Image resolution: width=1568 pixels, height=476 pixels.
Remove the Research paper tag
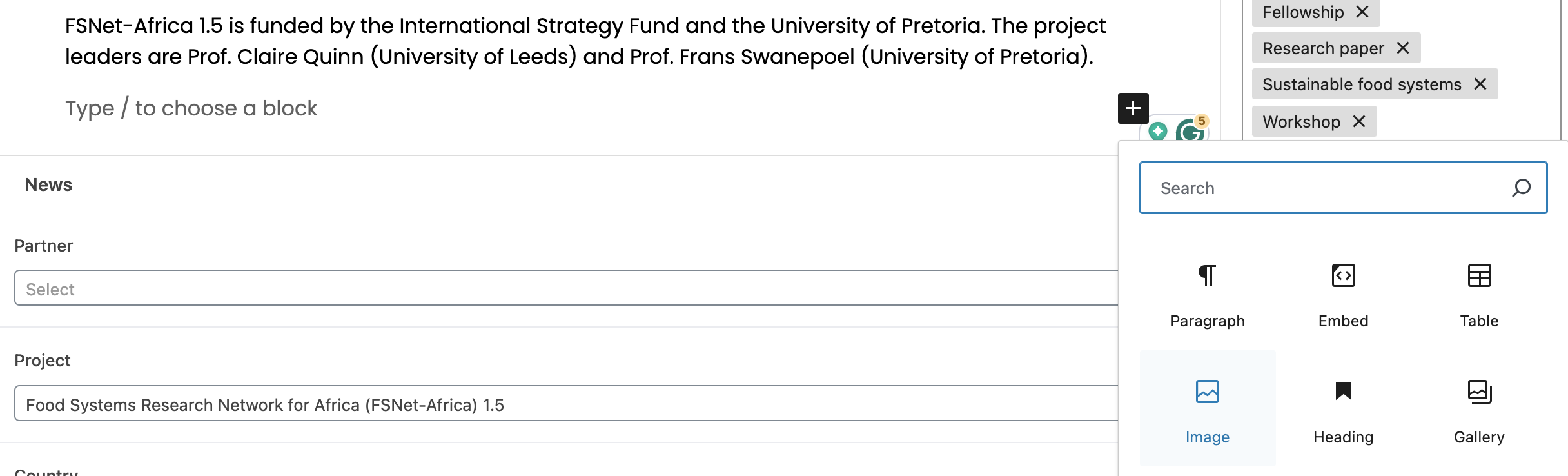tap(1403, 48)
